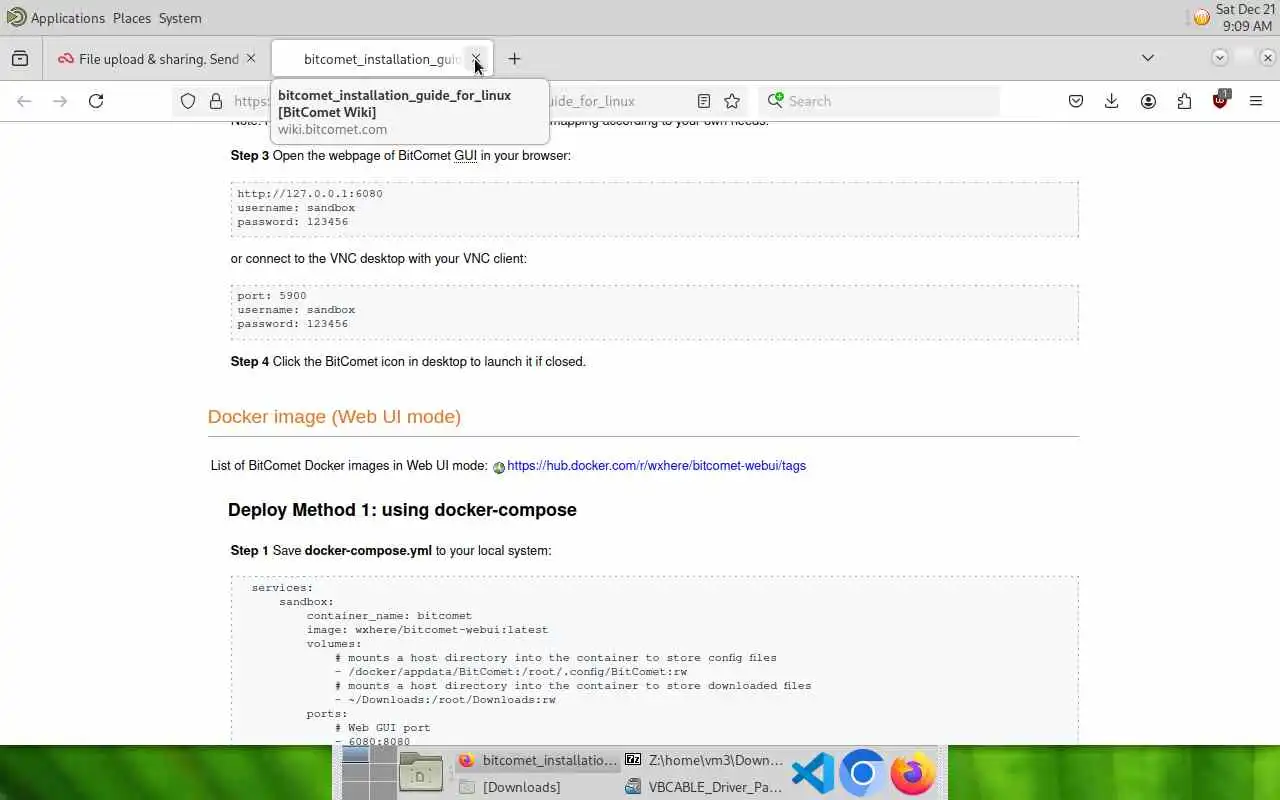The height and width of the screenshot is (800, 1280).
Task: Save page to Pocket
Action: [1076, 101]
